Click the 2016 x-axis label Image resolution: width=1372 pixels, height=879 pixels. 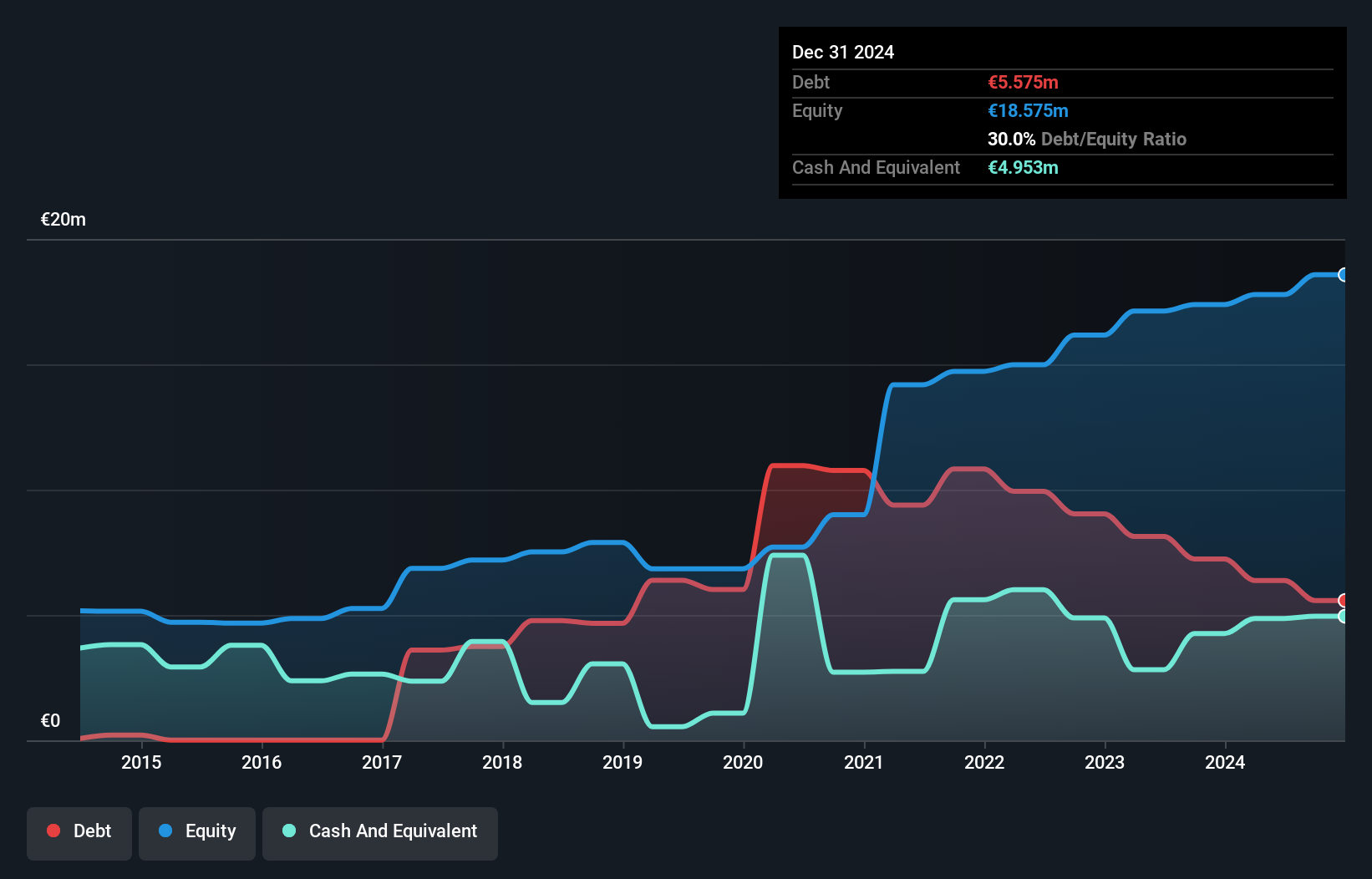262,762
